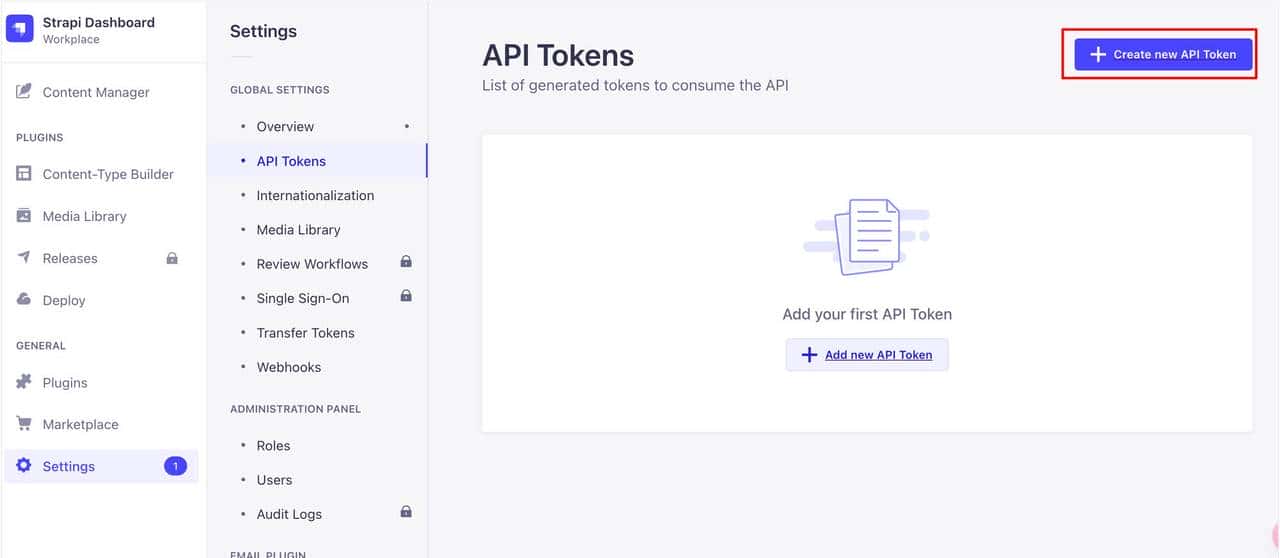
Task: Click the Releases paper plane icon
Action: tap(24, 258)
